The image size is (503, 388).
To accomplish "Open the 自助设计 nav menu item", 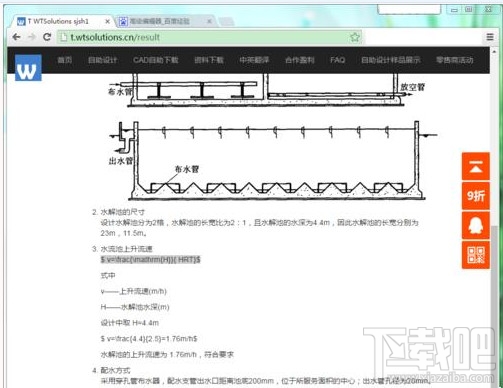I will coord(103,60).
